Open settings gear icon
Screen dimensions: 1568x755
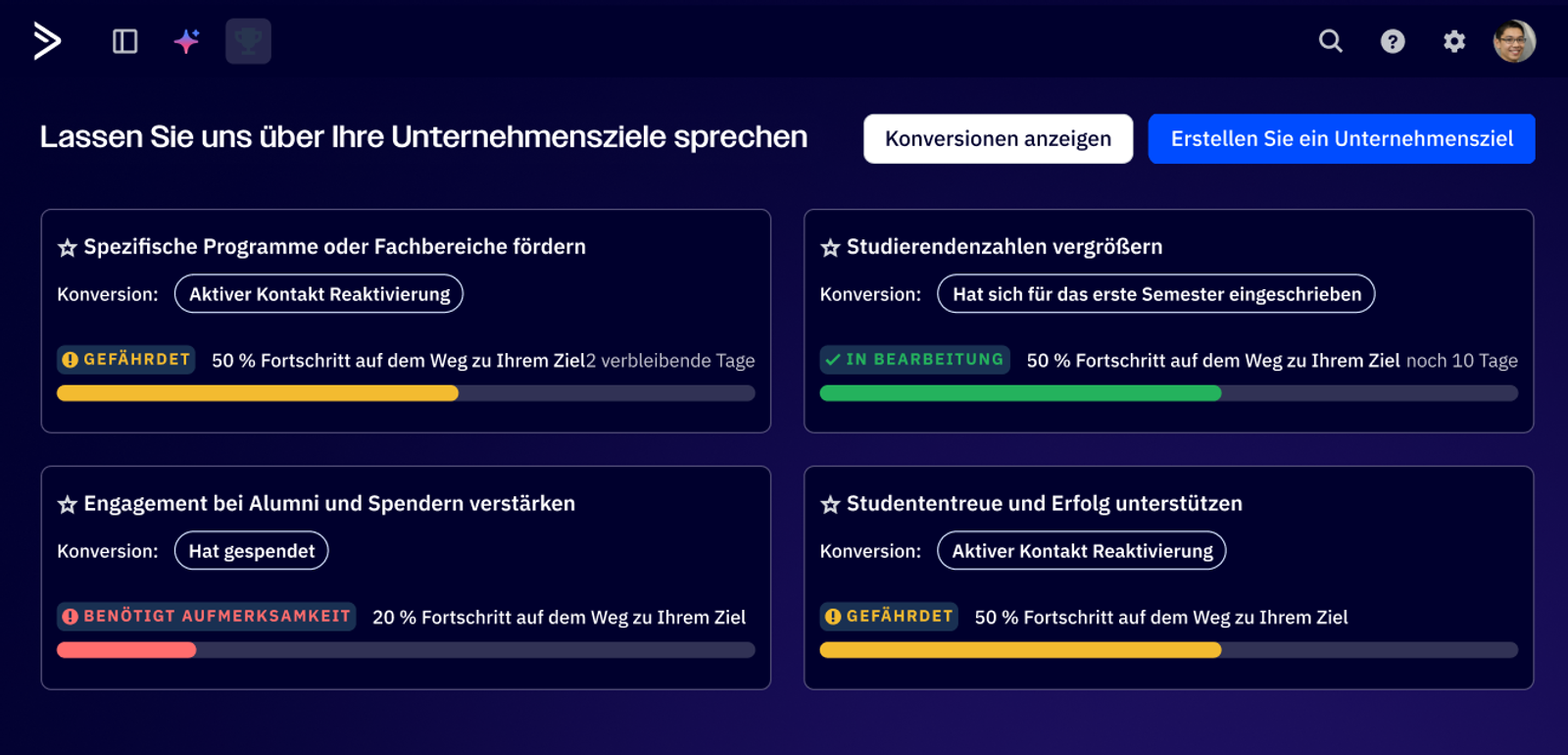tap(1454, 41)
